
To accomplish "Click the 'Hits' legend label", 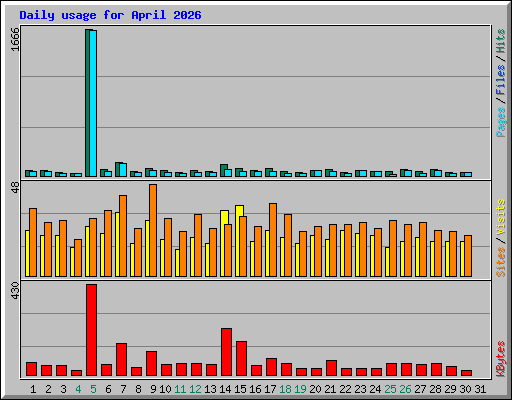I will 501,41.
